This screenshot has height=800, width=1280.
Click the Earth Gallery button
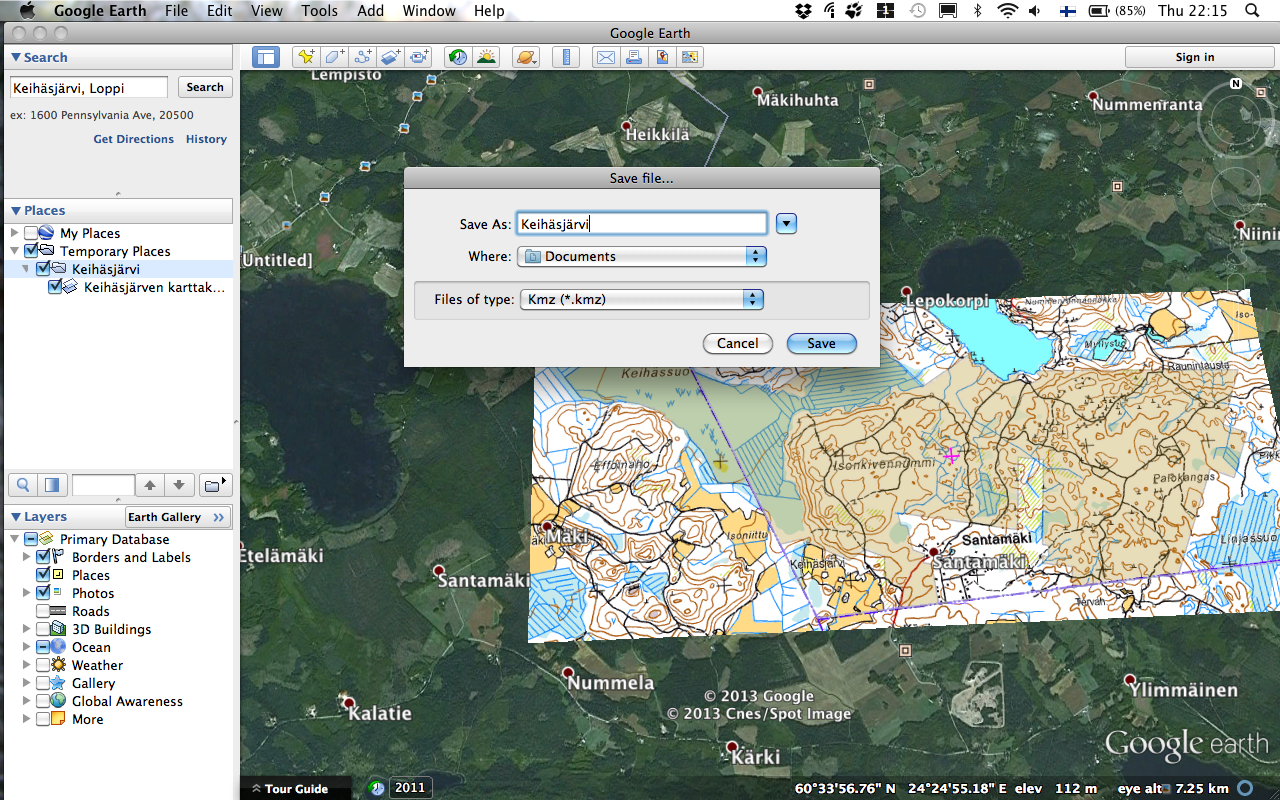point(178,517)
